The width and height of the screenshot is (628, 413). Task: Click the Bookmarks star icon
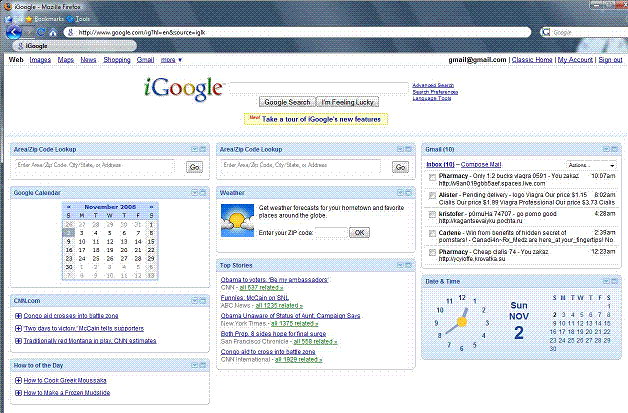[x=29, y=19]
